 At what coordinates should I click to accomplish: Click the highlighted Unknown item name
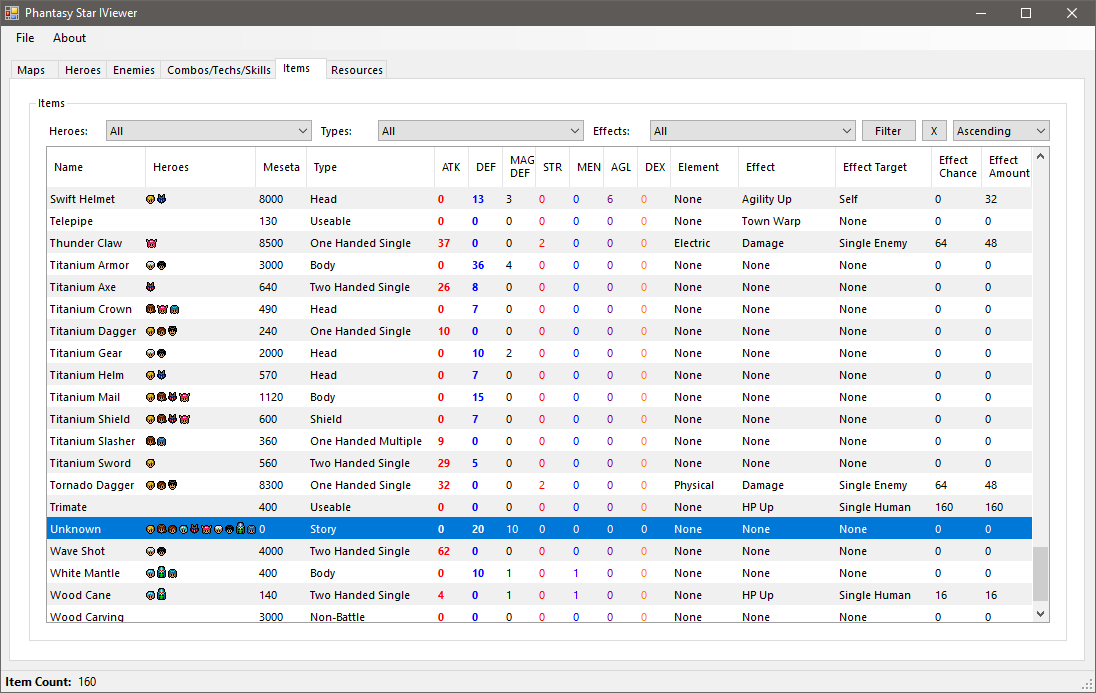[75, 530]
